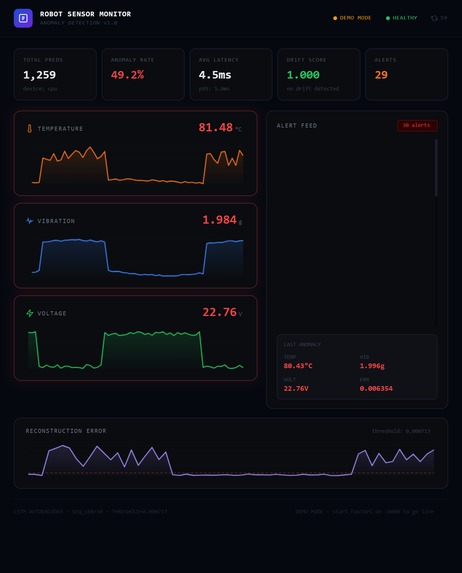
Task: Click the 'DEMO MODE' footer note about going live
Action: [364, 512]
